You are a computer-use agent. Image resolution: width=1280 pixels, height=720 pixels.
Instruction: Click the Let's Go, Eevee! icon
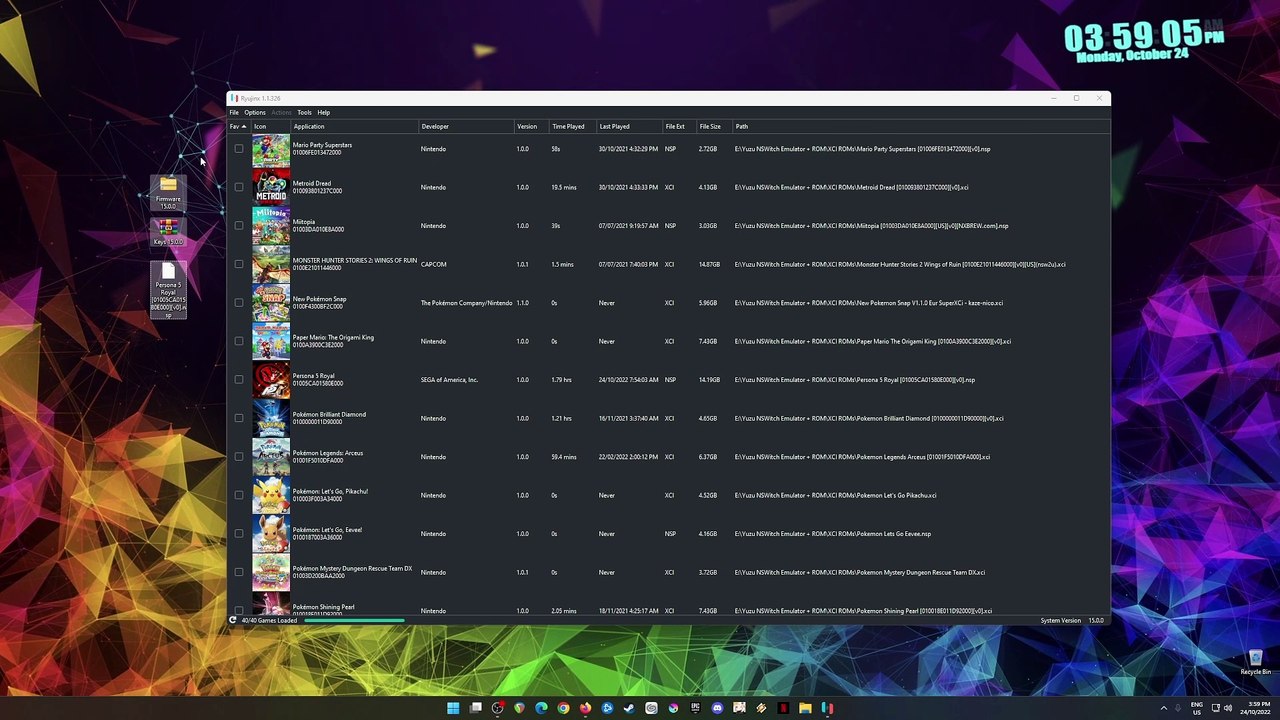point(271,534)
